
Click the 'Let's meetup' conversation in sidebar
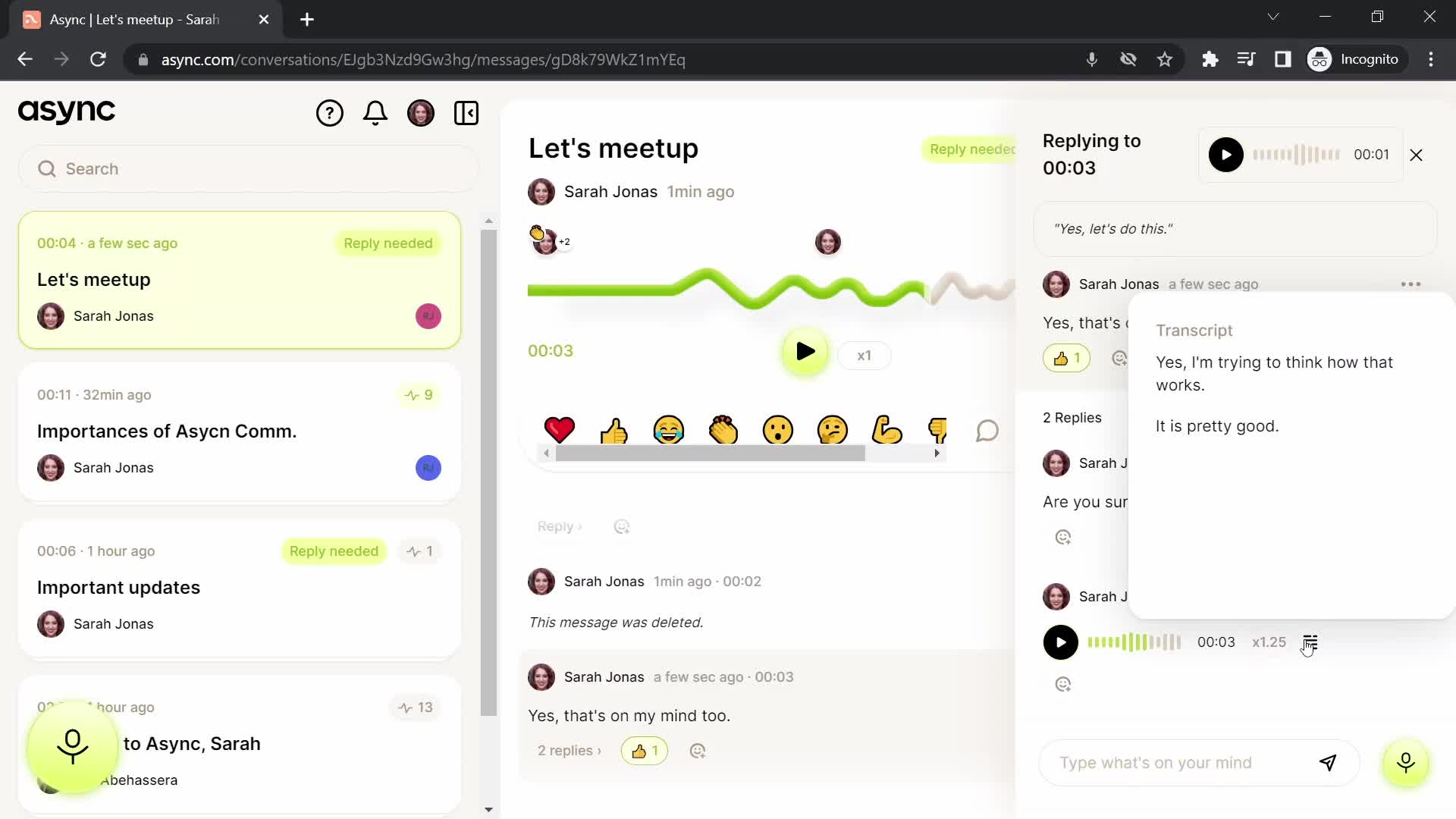pyautogui.click(x=239, y=279)
